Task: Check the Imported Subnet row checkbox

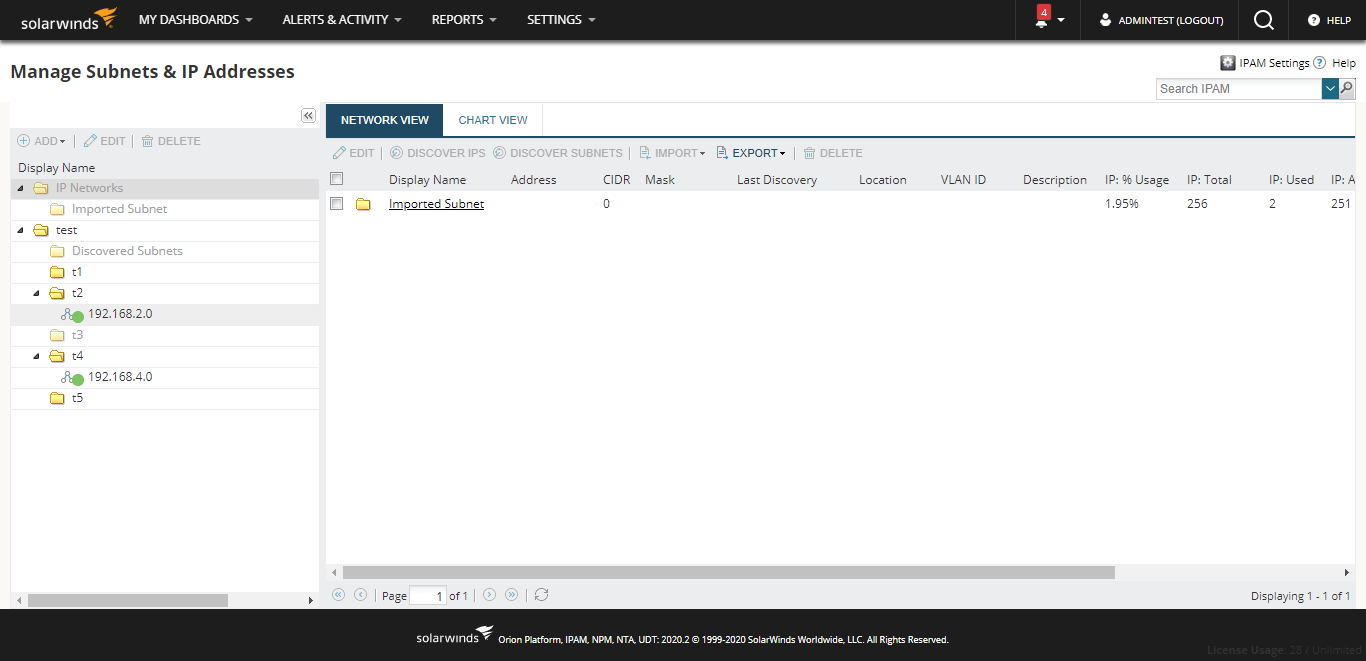Action: [337, 204]
